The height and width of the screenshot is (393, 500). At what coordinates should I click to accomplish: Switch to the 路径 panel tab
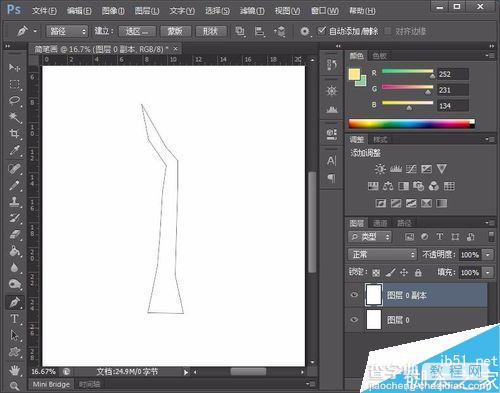pyautogui.click(x=404, y=223)
